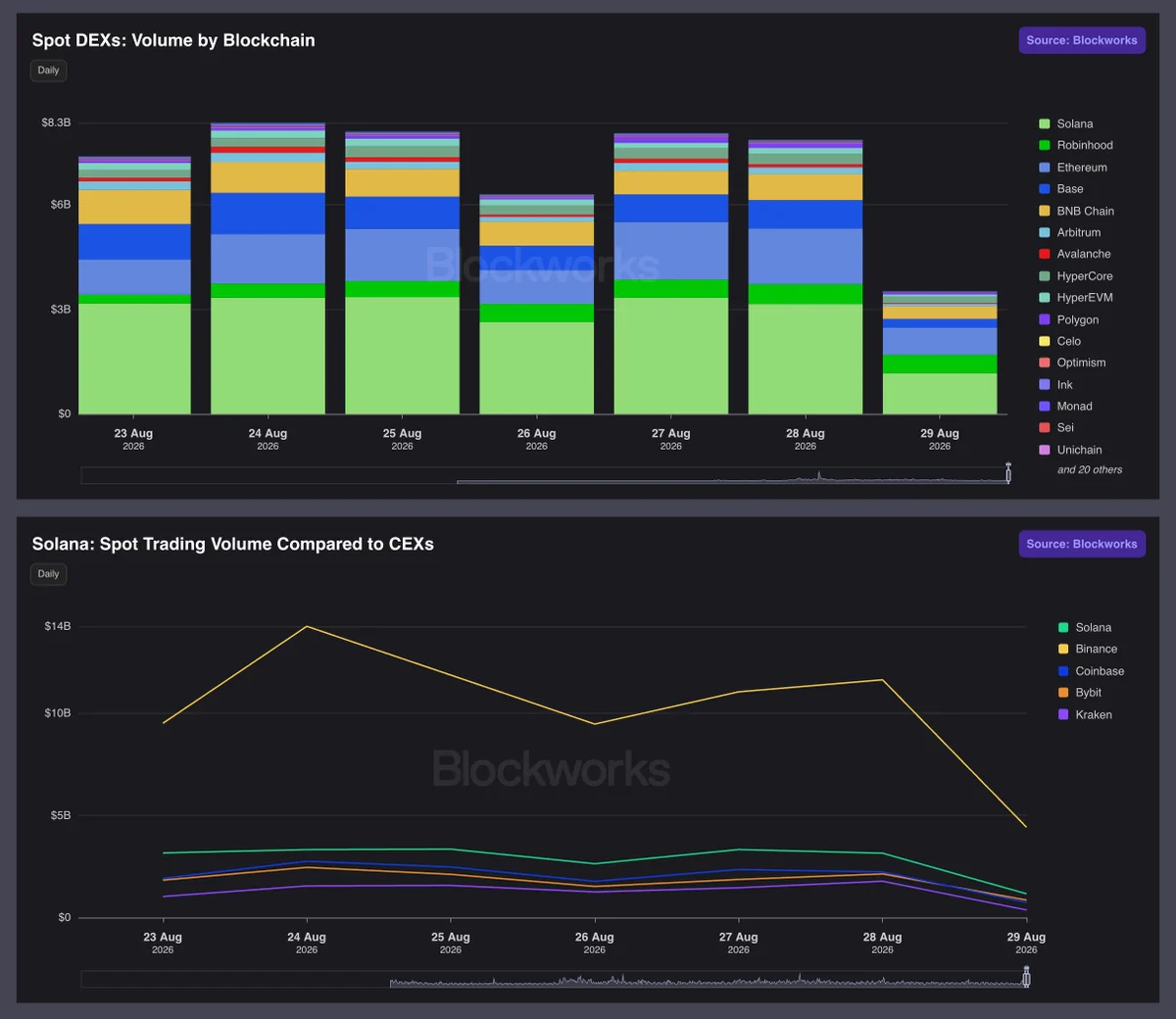The height and width of the screenshot is (1019, 1176).
Task: Toggle the HyperEVM legend entry
Action: (x=1076, y=298)
